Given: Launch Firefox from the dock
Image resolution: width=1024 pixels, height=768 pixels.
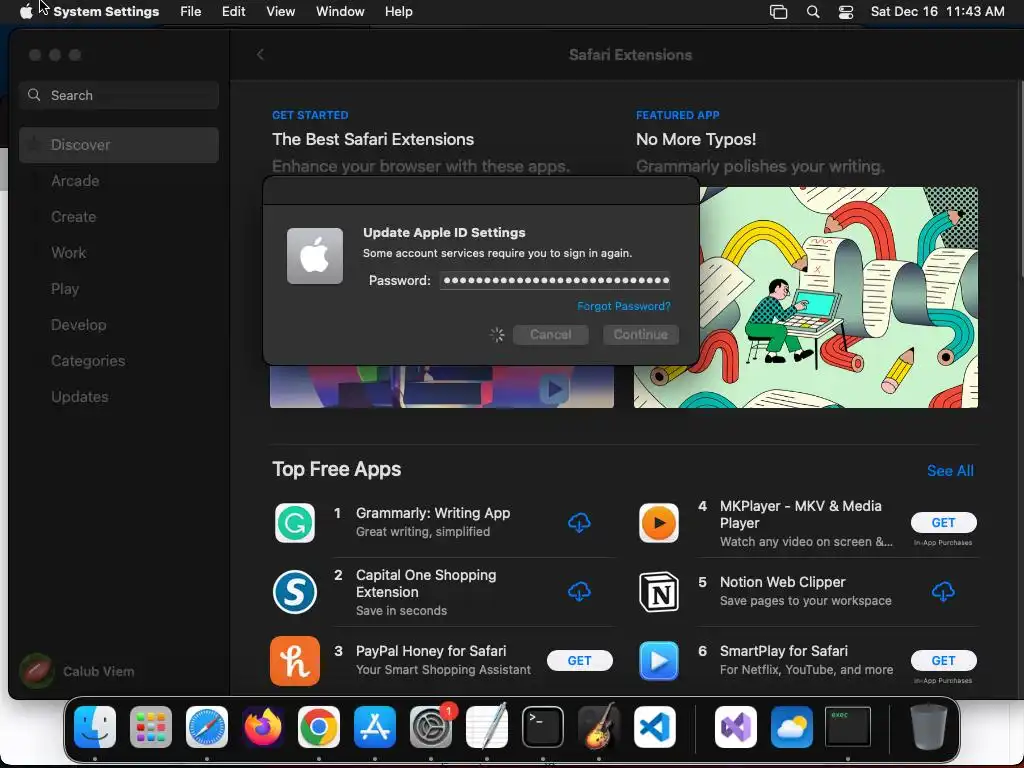Looking at the screenshot, I should click(x=263, y=726).
